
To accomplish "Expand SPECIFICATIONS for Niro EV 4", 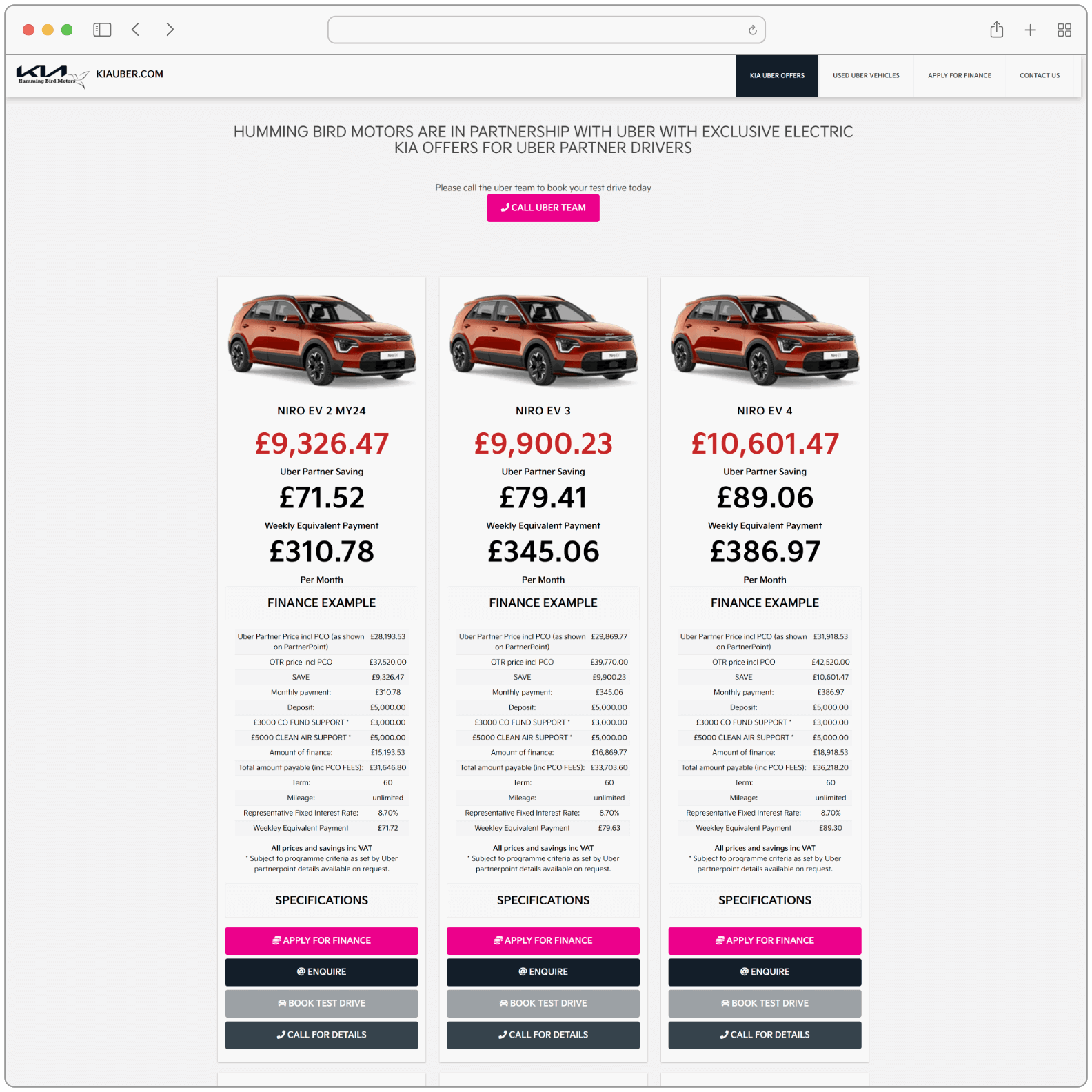I will coord(765,900).
